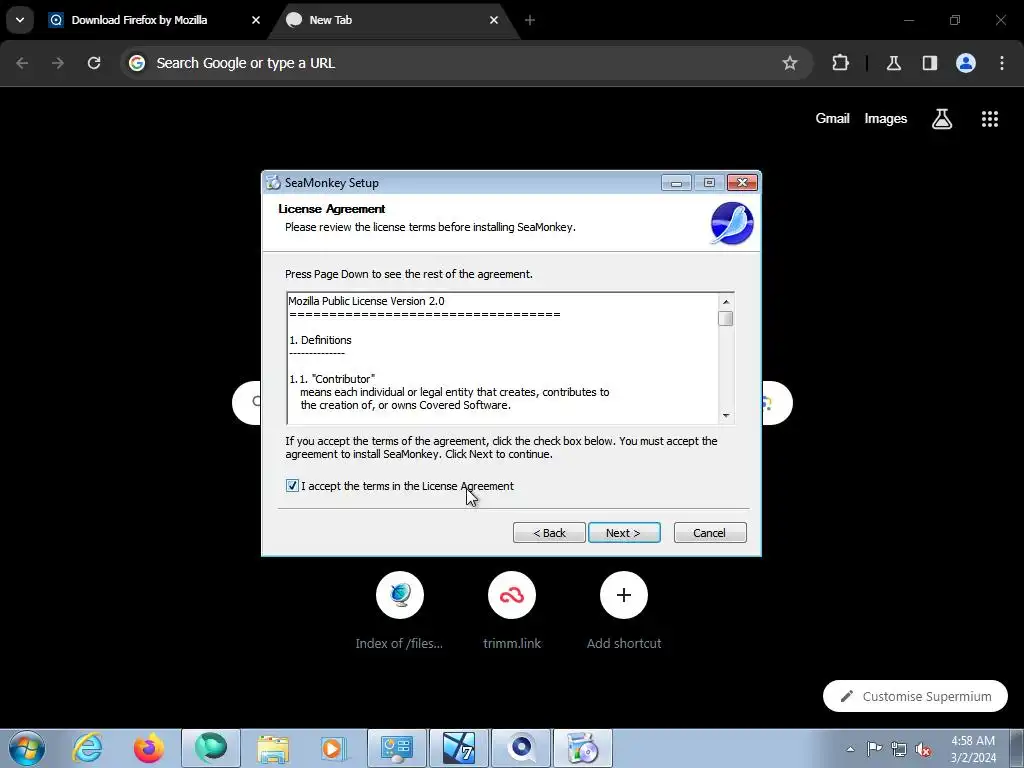Open the Windows Start menu

(27, 748)
